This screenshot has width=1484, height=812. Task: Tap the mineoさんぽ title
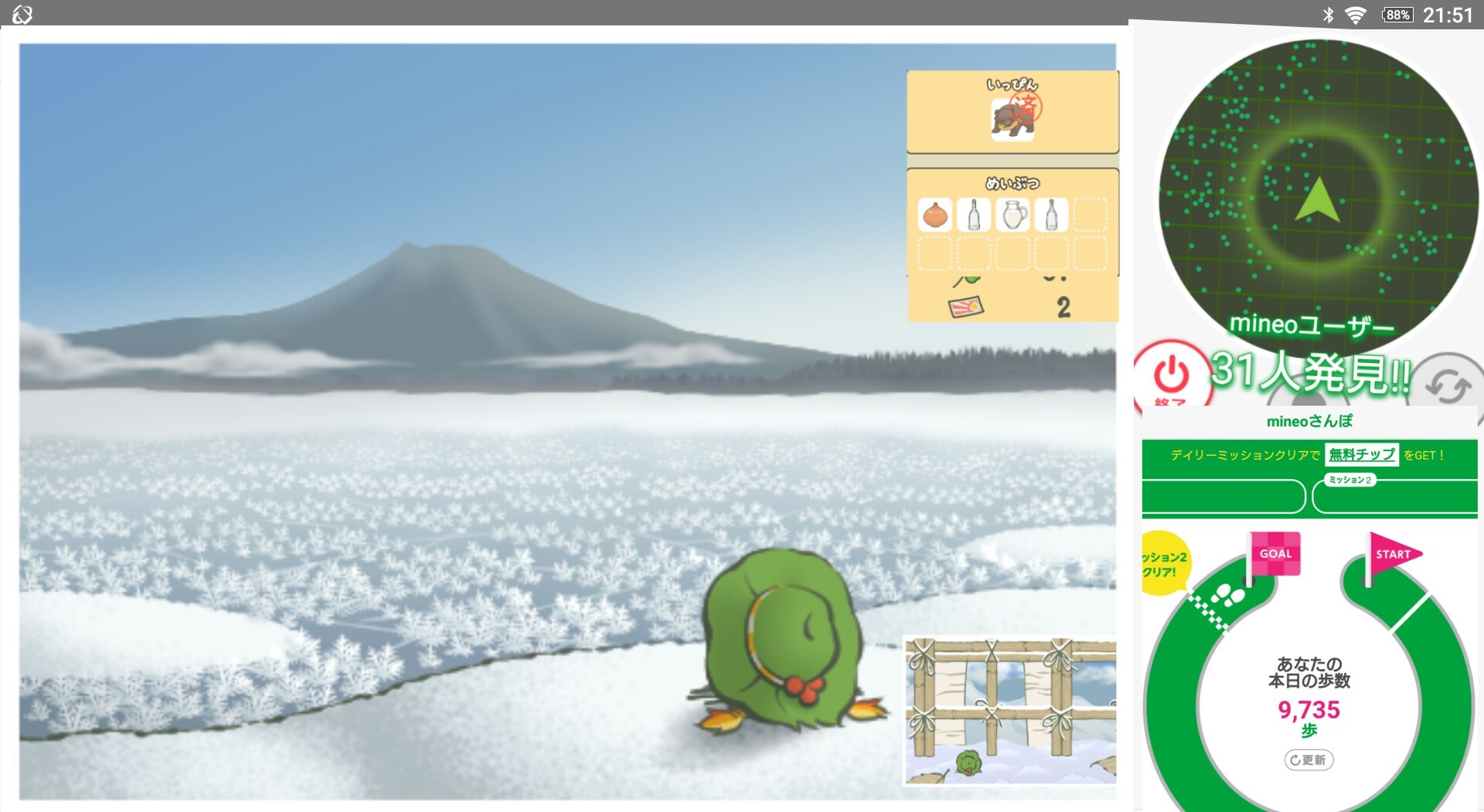click(x=1309, y=421)
